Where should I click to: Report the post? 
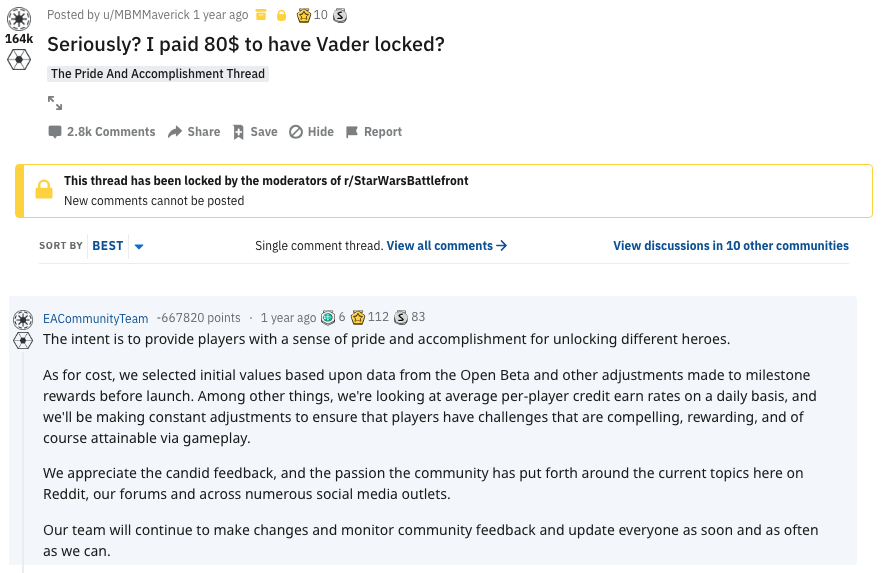(374, 132)
